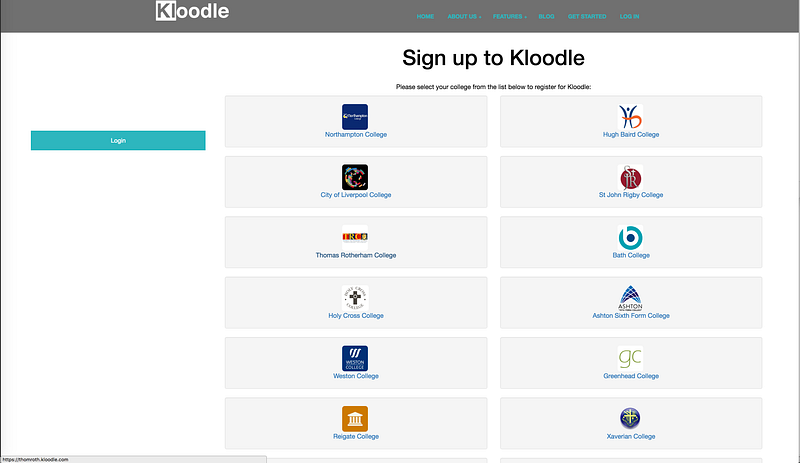Select the City of Liverpool College logo

pyautogui.click(x=355, y=177)
